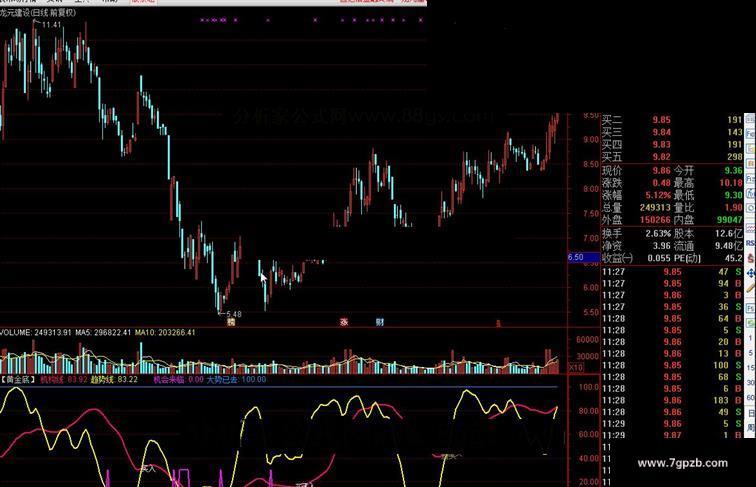This screenshot has width=756, height=487.
Task: Click the 龙元建设 chart title
Action: click(x=39, y=13)
